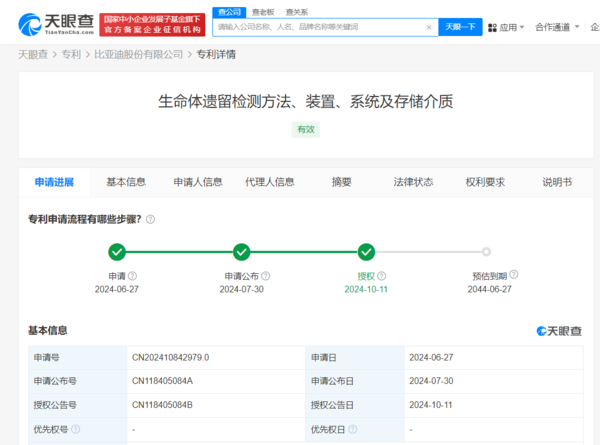The width and height of the screenshot is (600, 445).
Task: Open 比亚迪股份有限公司 breadcrumb link
Action: click(x=139, y=55)
